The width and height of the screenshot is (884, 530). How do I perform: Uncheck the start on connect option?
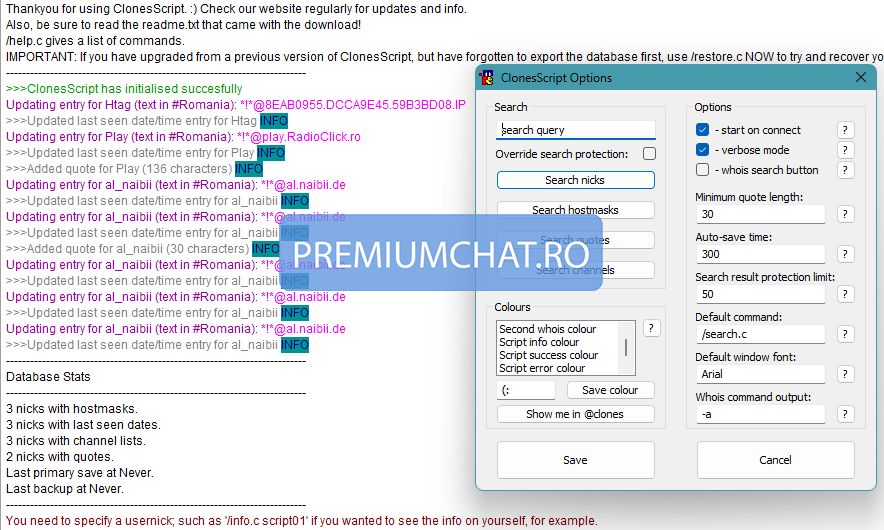click(702, 130)
